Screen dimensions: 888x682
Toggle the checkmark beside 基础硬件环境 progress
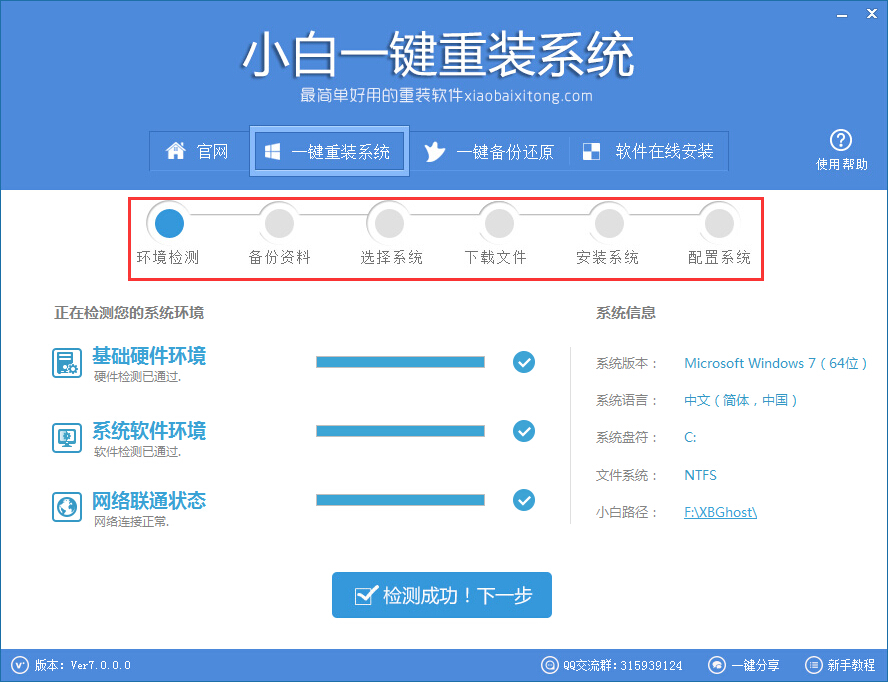tap(524, 362)
